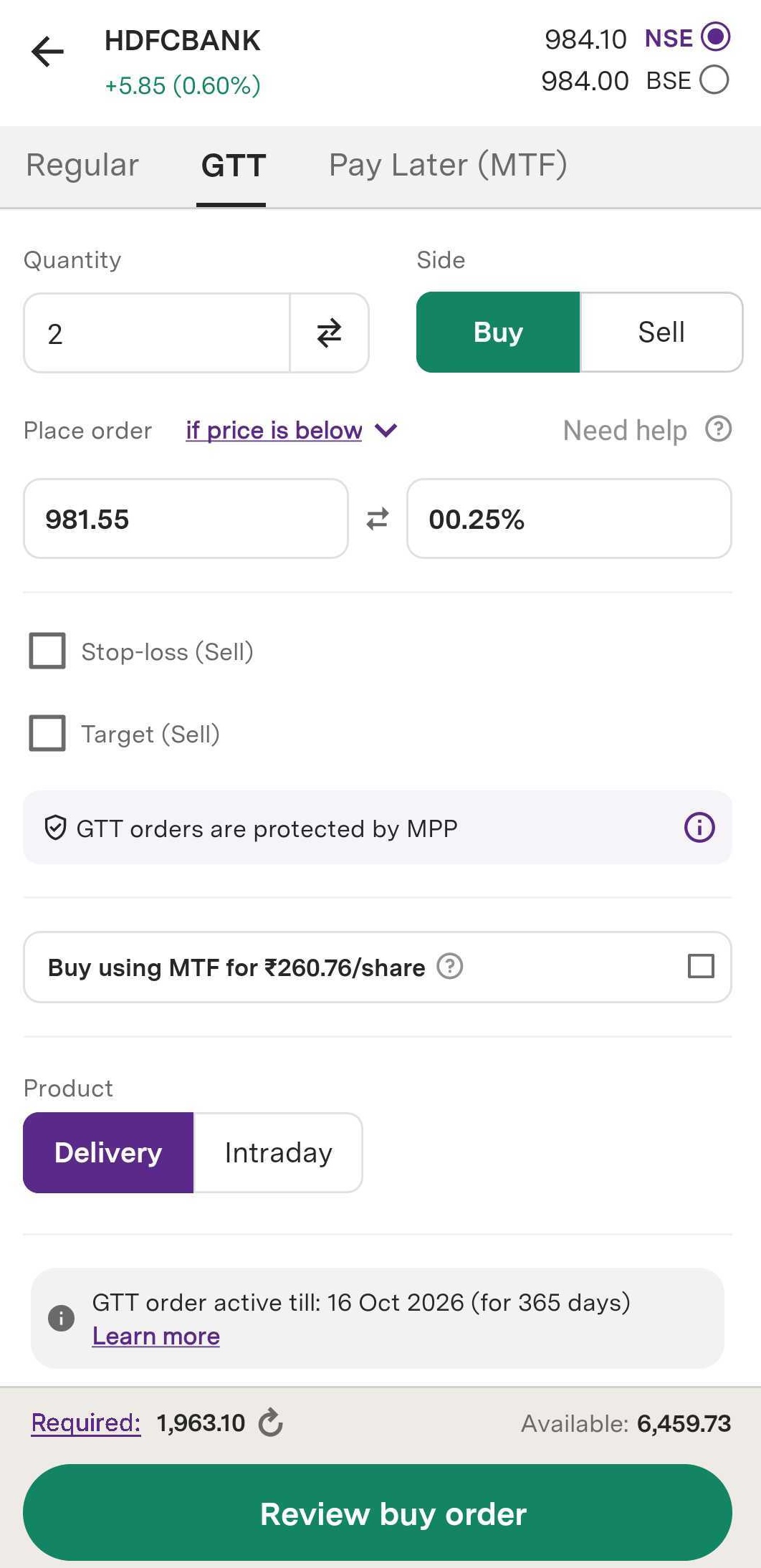Choose the Sell side option
Screen dimensions: 761x1568
click(x=661, y=333)
